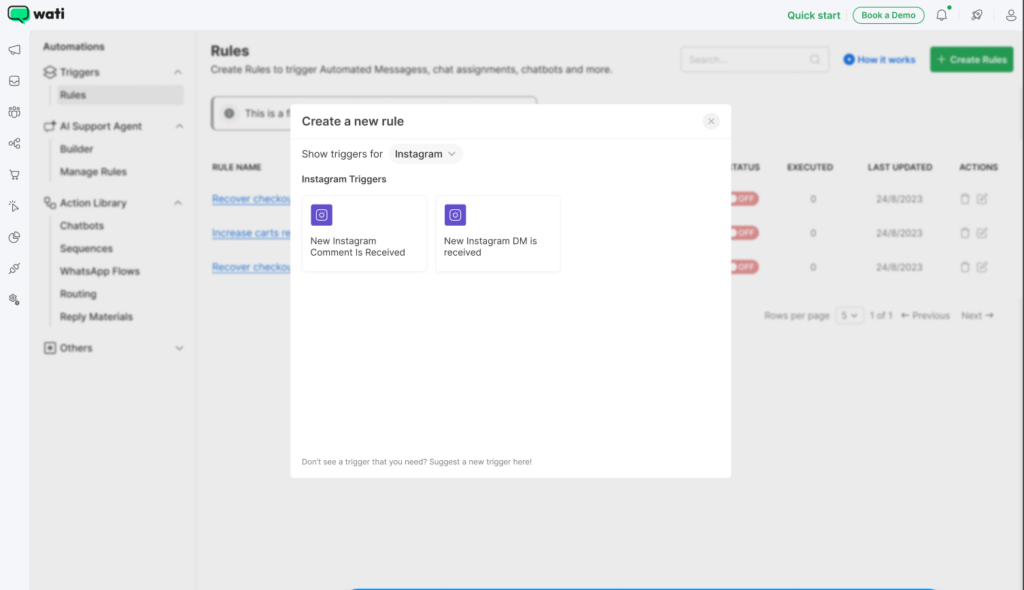Select WhatsApp Flows in the sidebar

99,271
